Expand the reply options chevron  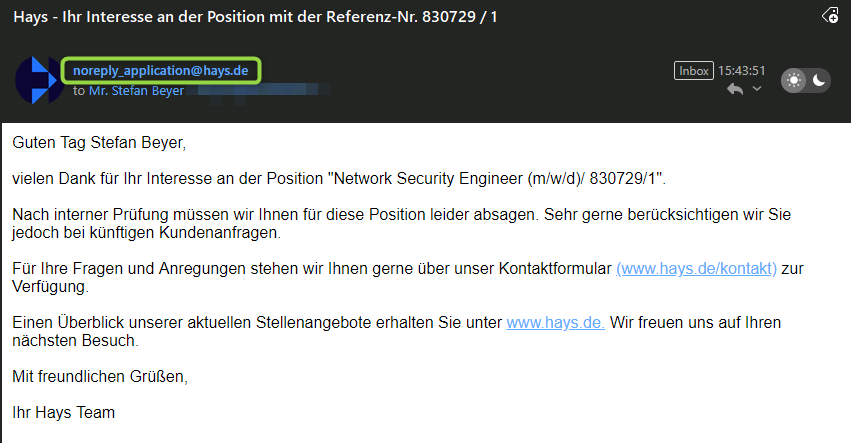coord(756,89)
